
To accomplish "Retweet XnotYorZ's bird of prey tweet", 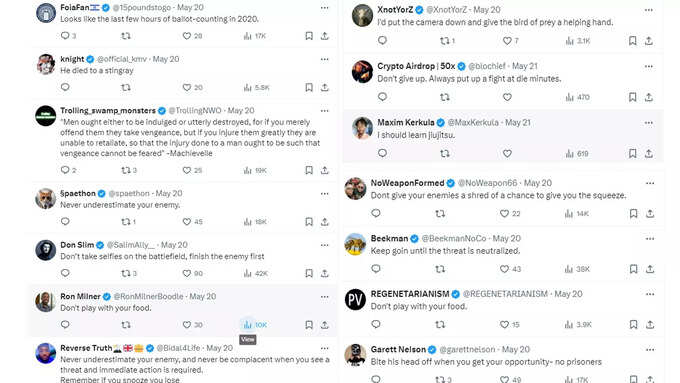I will tap(447, 41).
